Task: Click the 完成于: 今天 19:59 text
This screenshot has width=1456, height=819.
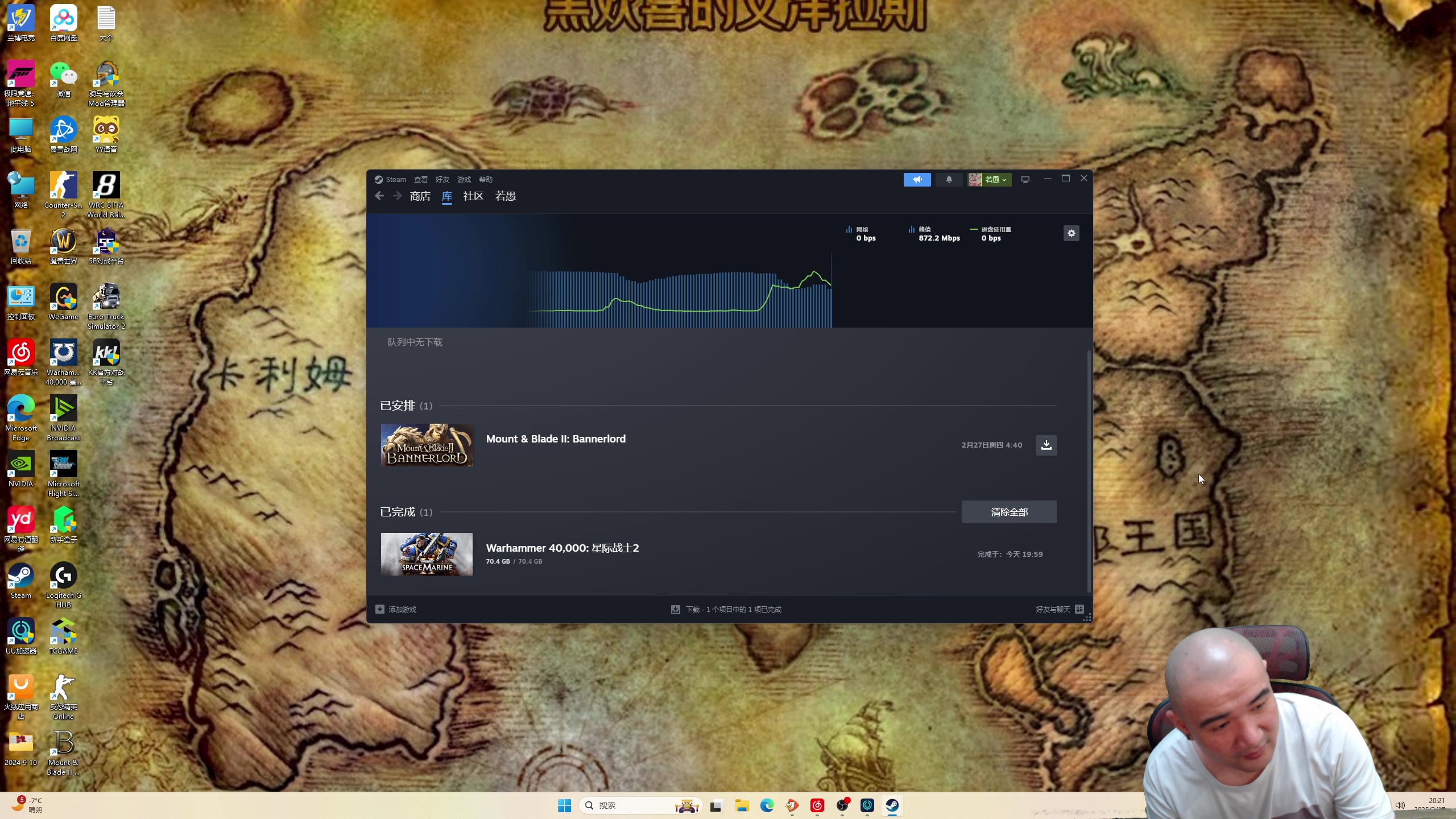Action: [1010, 554]
